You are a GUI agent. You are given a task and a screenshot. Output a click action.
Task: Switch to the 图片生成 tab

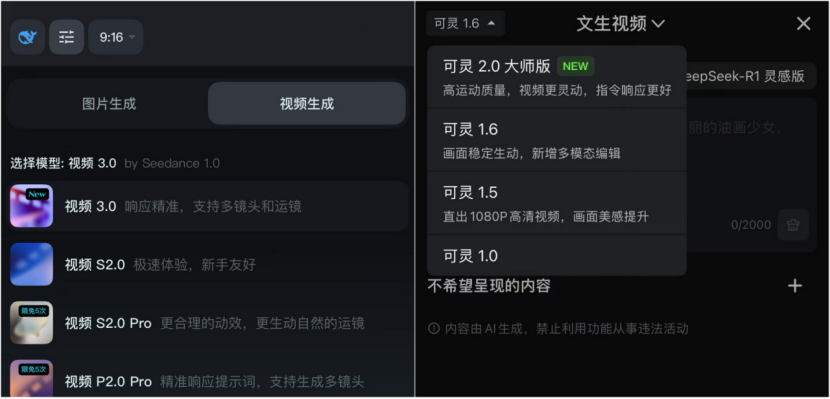pos(109,104)
